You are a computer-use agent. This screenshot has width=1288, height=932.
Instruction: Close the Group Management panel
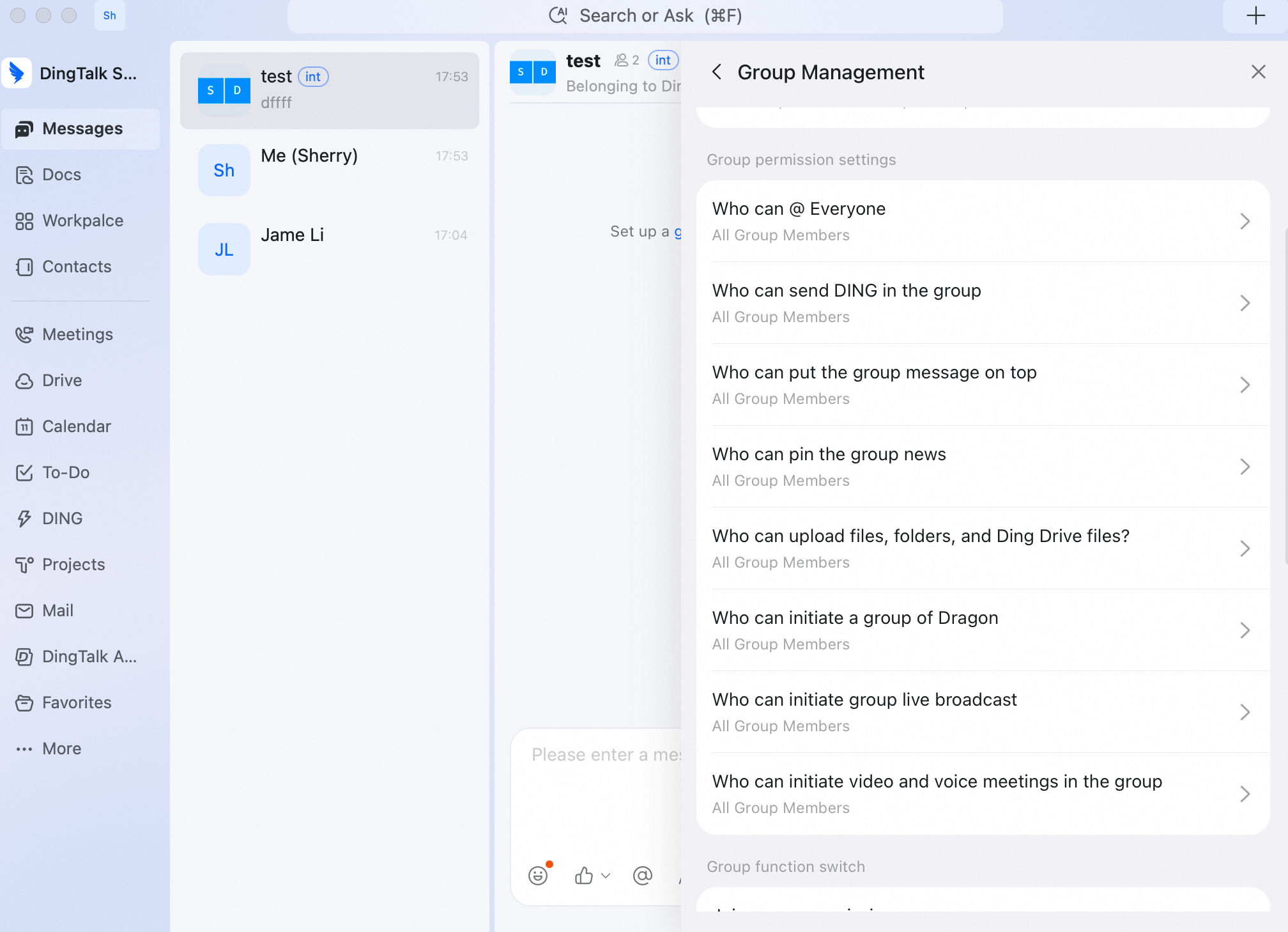(x=1258, y=72)
